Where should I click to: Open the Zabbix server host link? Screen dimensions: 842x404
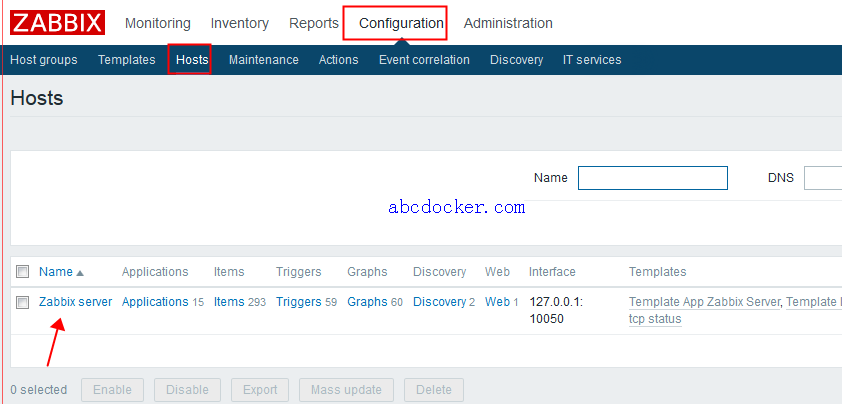pos(76,302)
